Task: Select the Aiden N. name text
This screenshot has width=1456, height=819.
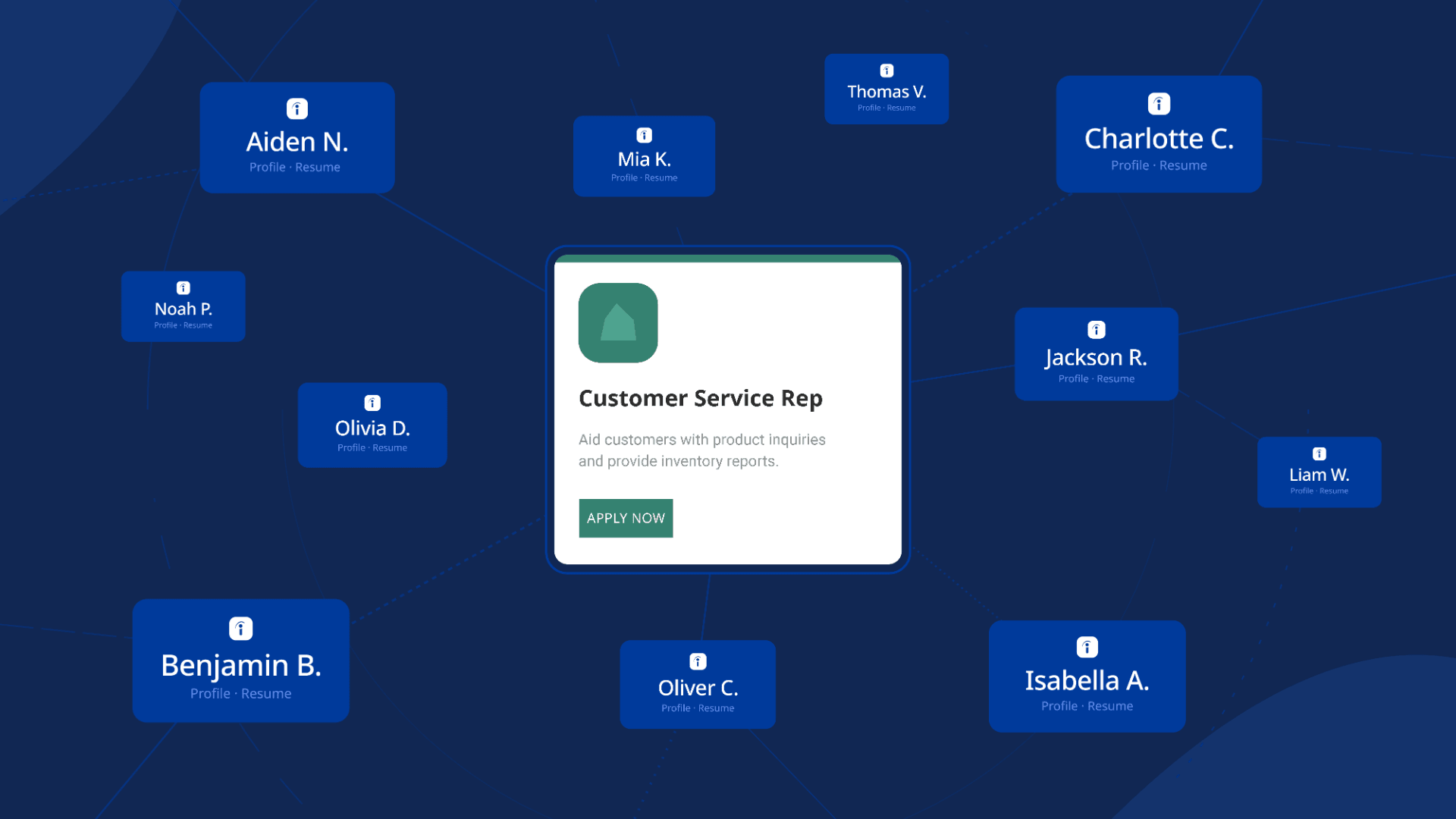Action: point(297,142)
